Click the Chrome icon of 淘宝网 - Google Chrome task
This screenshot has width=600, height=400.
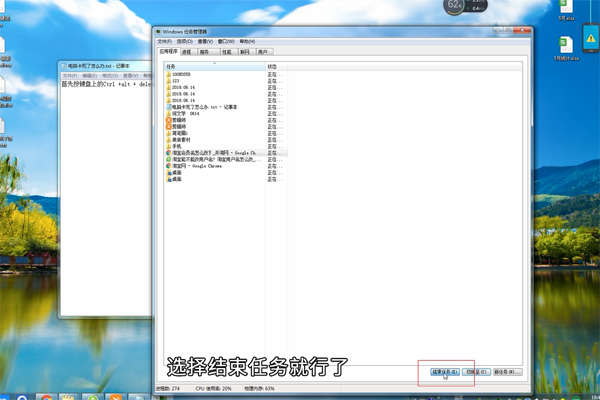(168, 166)
